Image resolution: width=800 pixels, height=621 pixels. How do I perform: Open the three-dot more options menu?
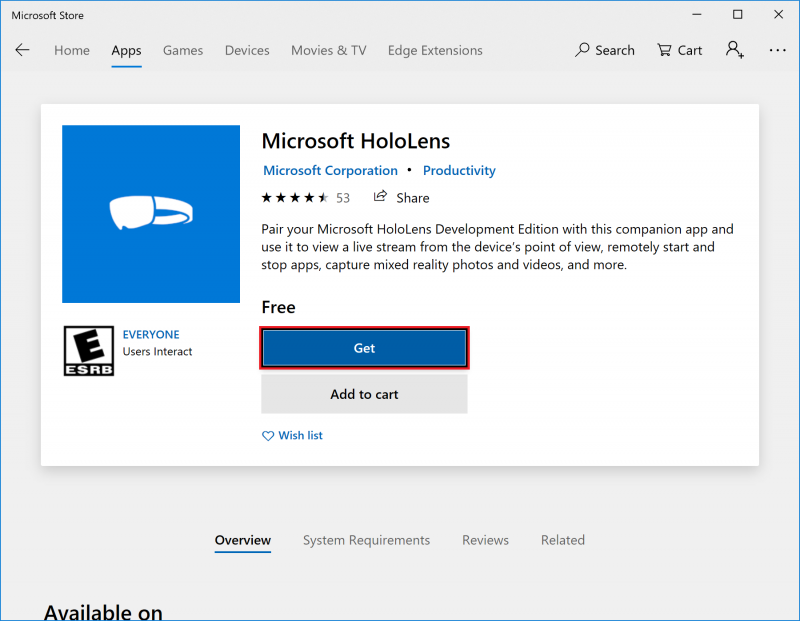click(x=778, y=50)
